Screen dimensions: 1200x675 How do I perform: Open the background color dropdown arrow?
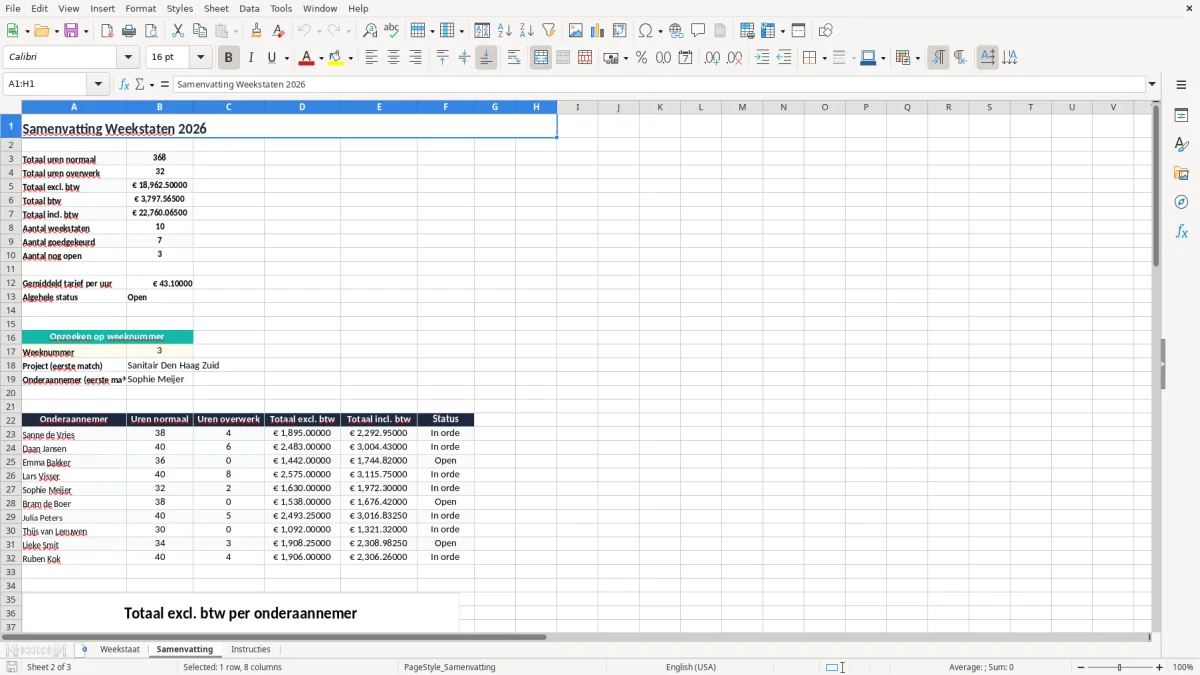(x=350, y=58)
